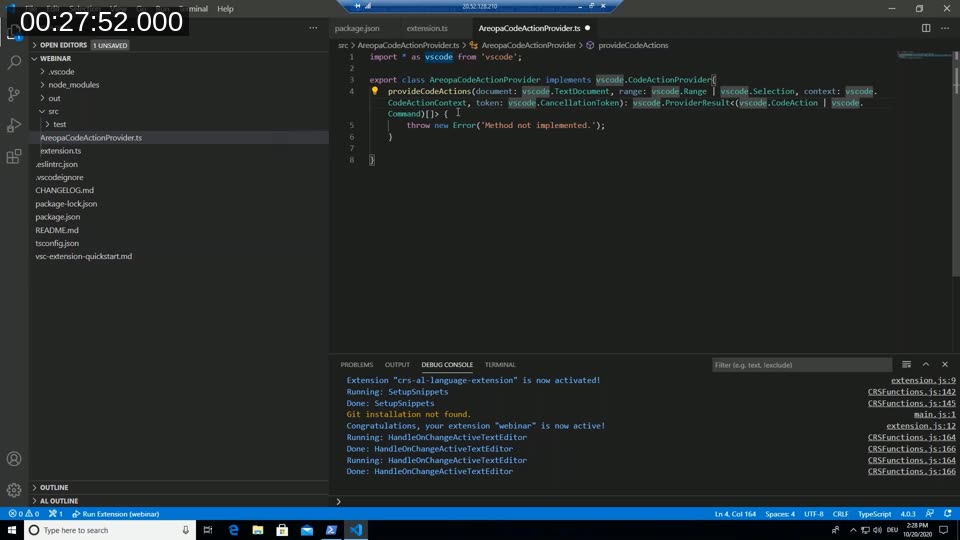
Task: Open the notifications bell in status bar
Action: (x=947, y=514)
